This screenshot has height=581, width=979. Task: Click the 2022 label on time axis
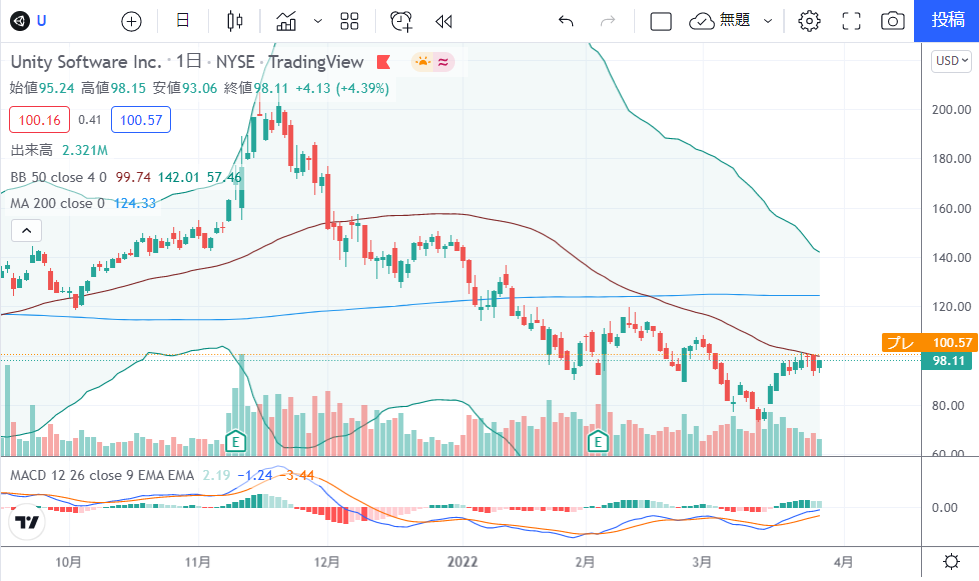coord(462,562)
